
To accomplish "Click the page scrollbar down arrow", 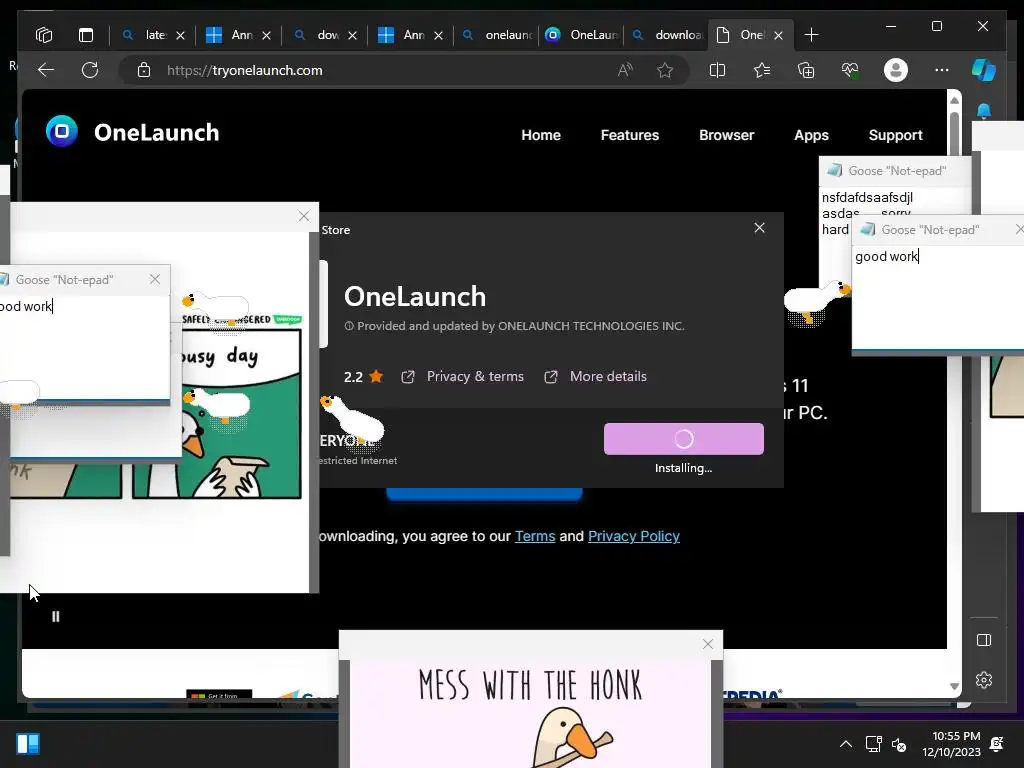I will pyautogui.click(x=954, y=686).
